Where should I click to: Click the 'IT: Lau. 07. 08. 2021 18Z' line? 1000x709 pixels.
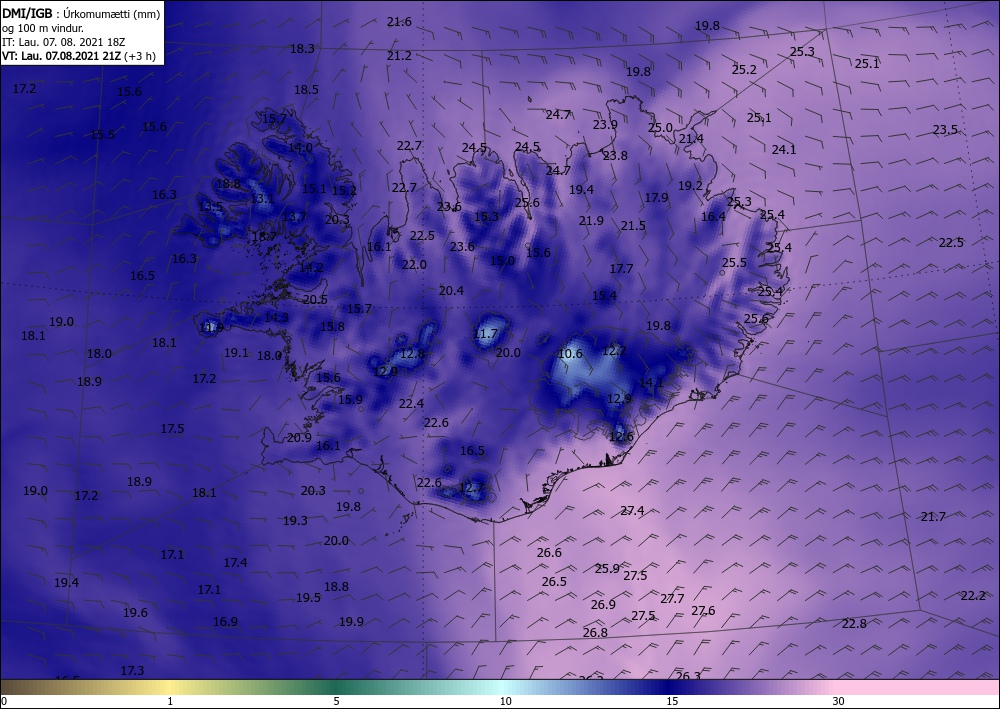pyautogui.click(x=63, y=41)
